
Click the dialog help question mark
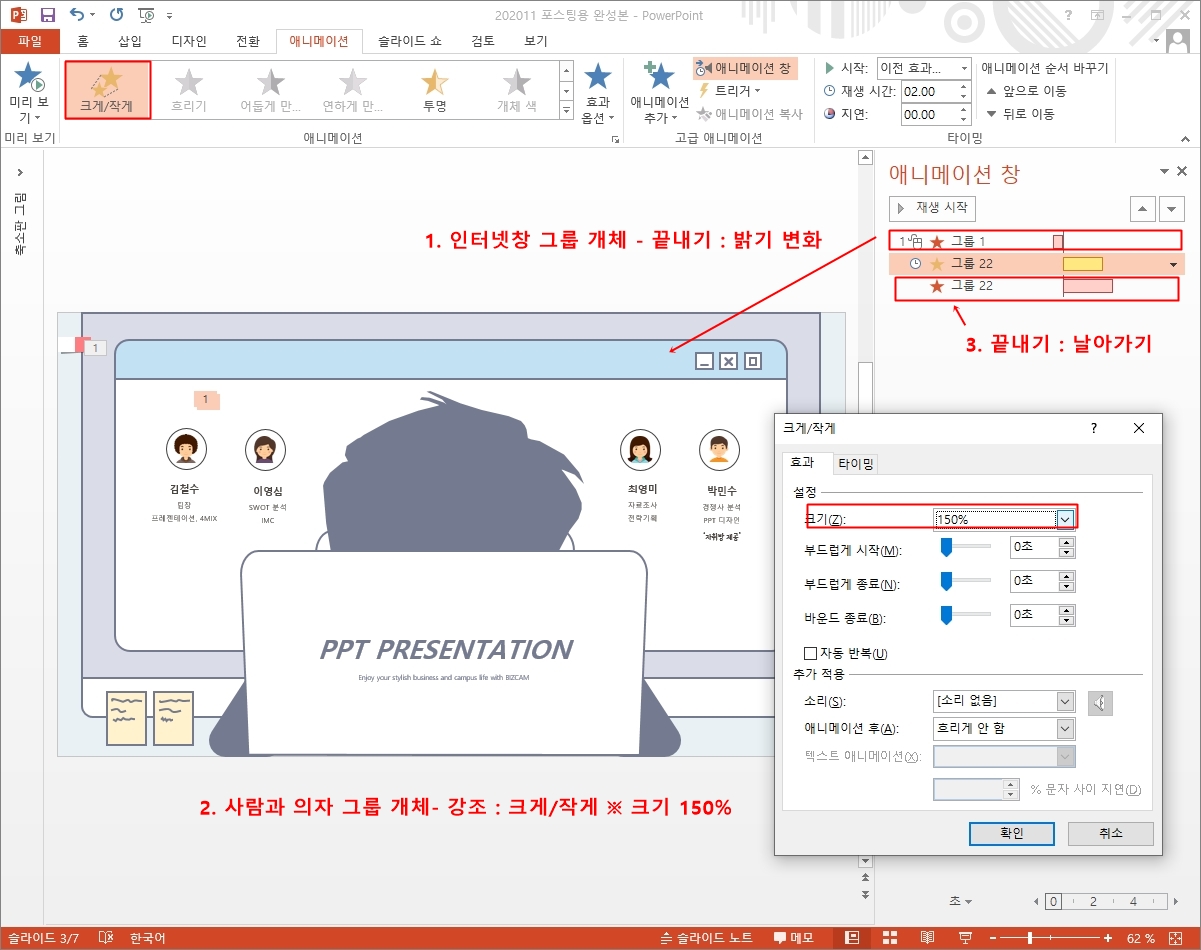click(1094, 428)
